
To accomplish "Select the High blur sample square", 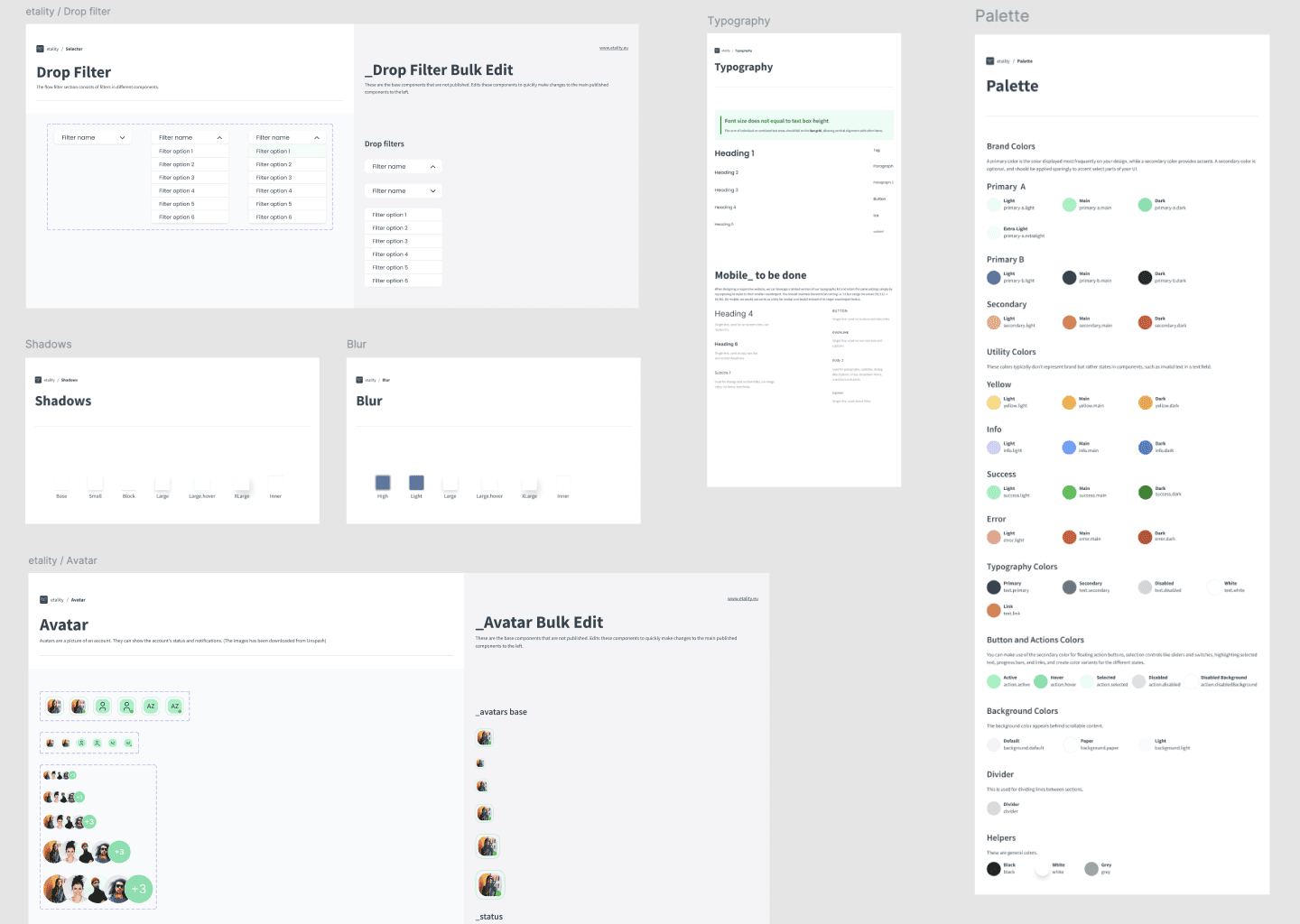I will click(383, 483).
